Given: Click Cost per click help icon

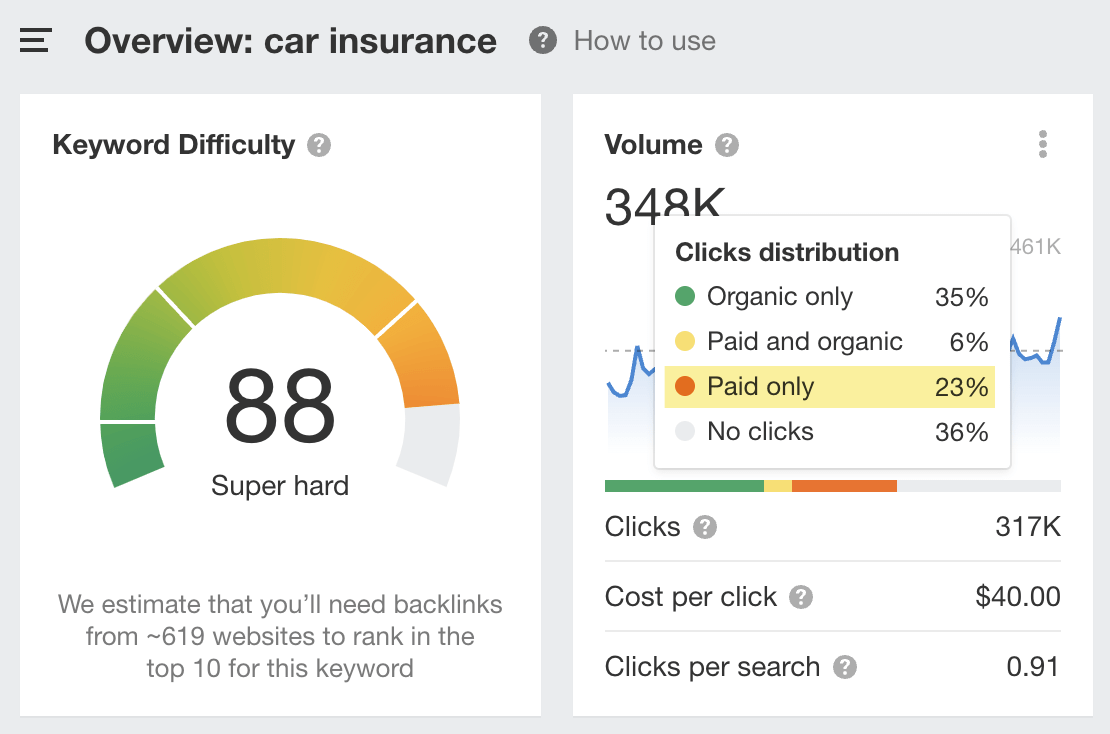Looking at the screenshot, I should point(800,598).
